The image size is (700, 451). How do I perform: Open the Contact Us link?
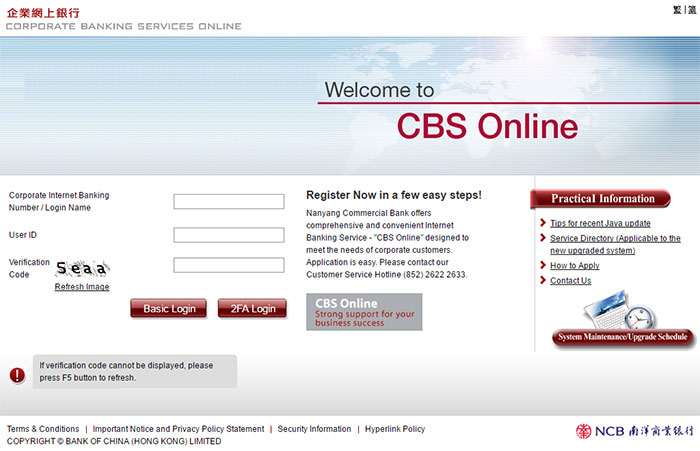coord(571,280)
